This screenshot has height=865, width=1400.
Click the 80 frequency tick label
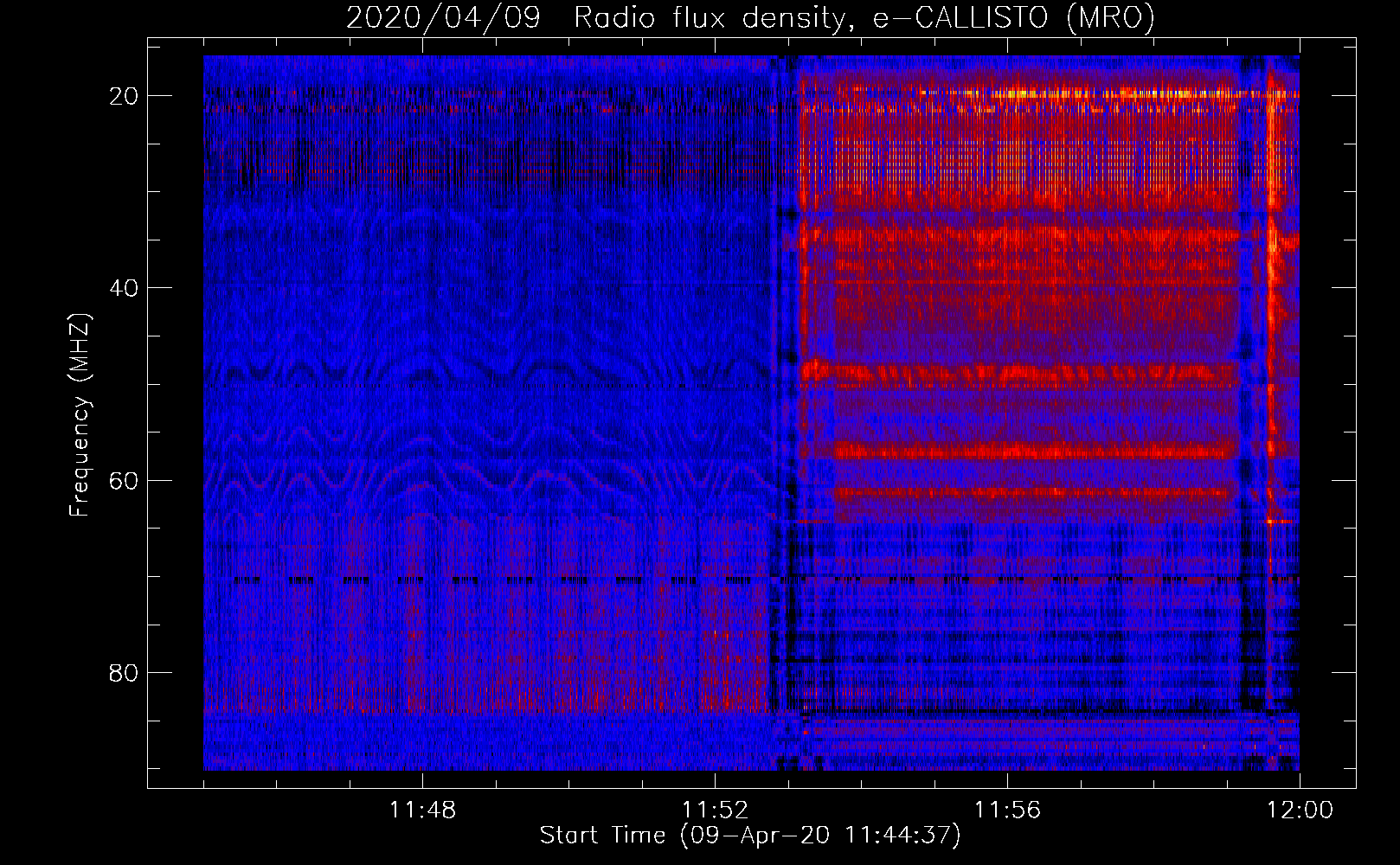click(x=125, y=672)
